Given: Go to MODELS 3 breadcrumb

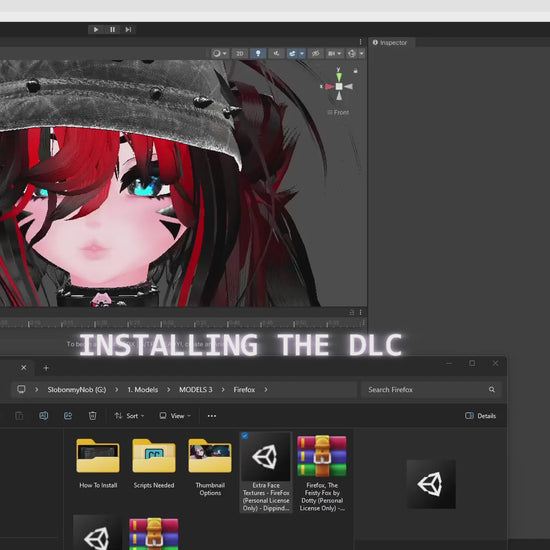Looking at the screenshot, I should [196, 390].
